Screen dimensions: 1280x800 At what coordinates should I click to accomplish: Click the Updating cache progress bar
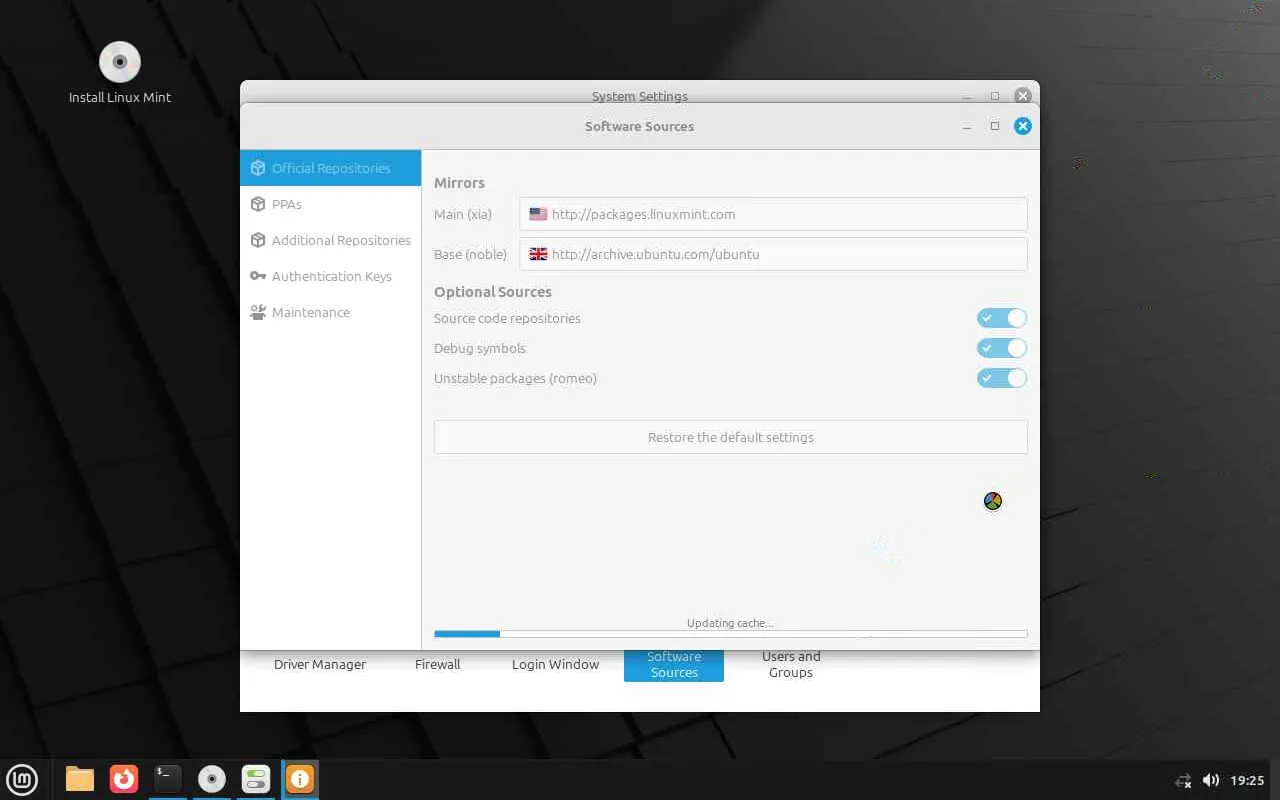point(731,634)
